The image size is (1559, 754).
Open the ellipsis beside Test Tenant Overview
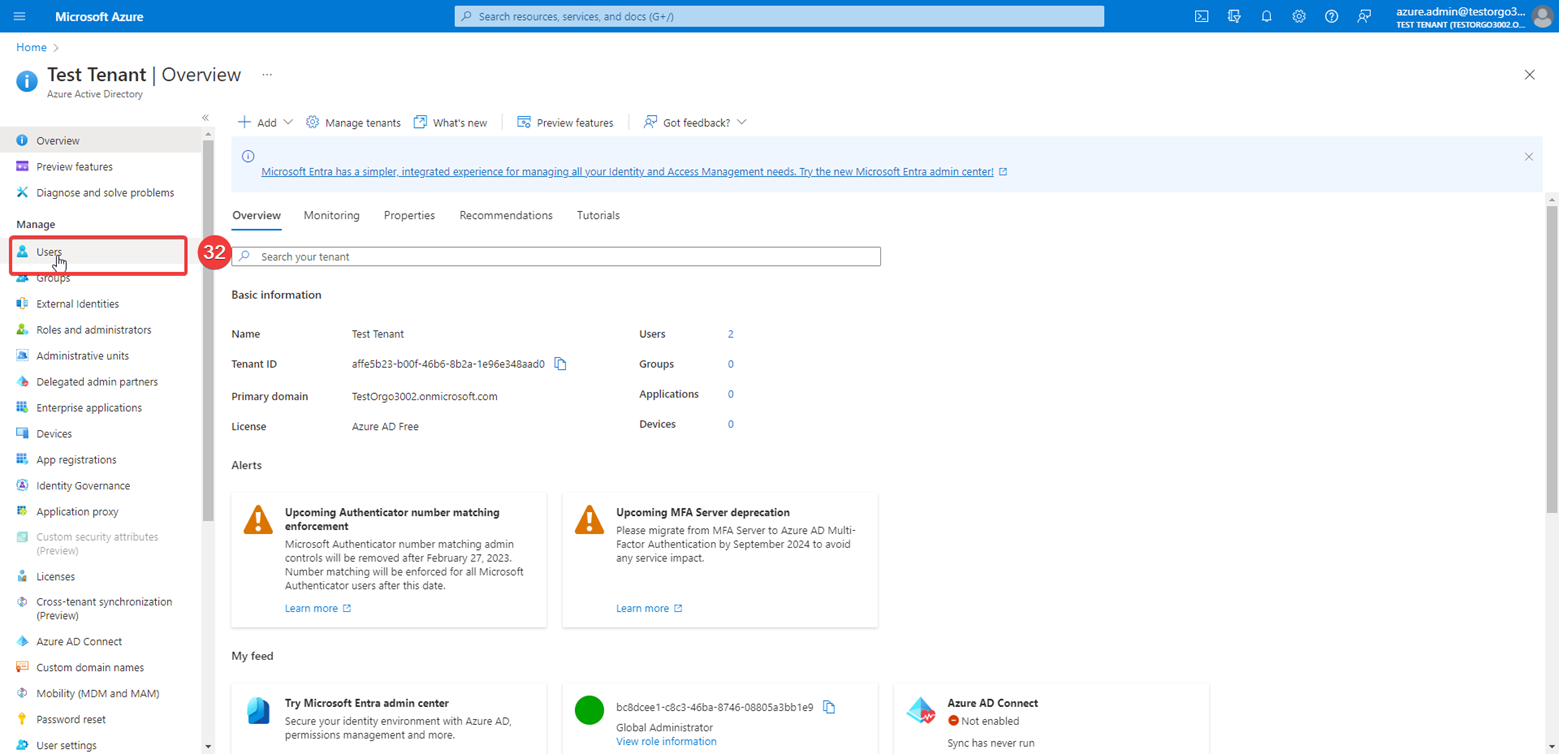[267, 75]
